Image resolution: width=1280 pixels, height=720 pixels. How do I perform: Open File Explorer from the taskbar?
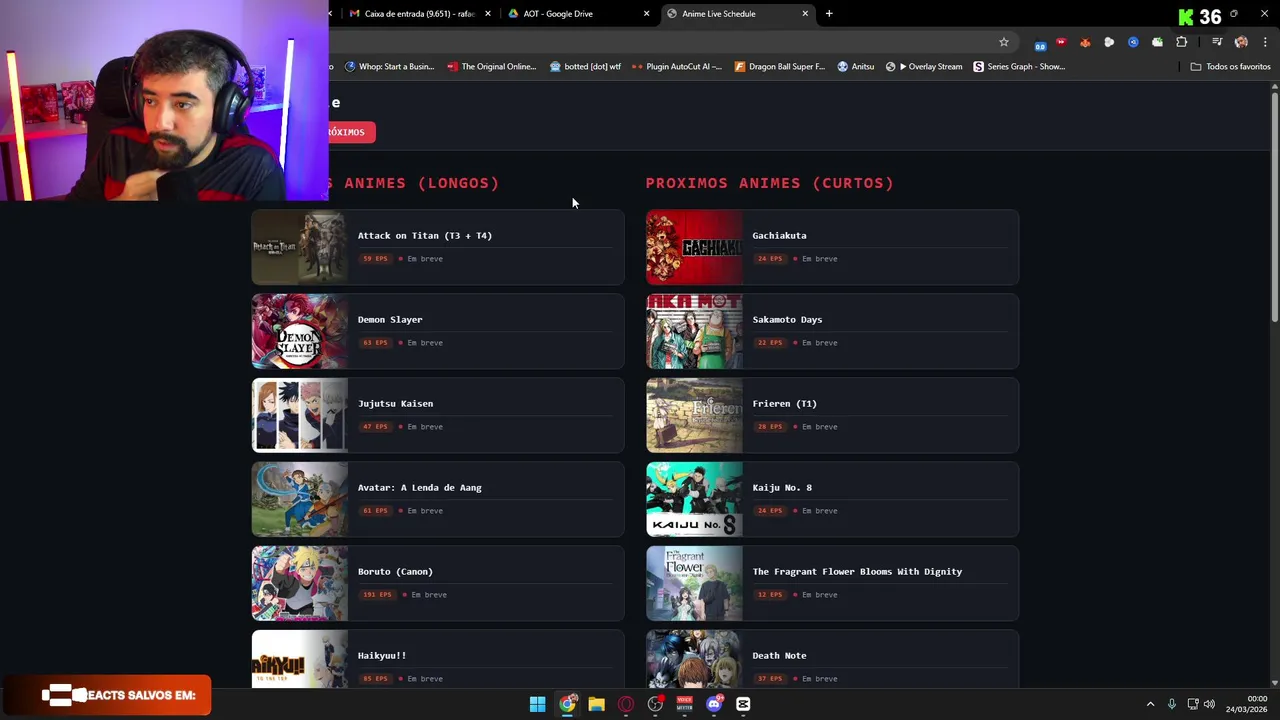click(x=596, y=704)
